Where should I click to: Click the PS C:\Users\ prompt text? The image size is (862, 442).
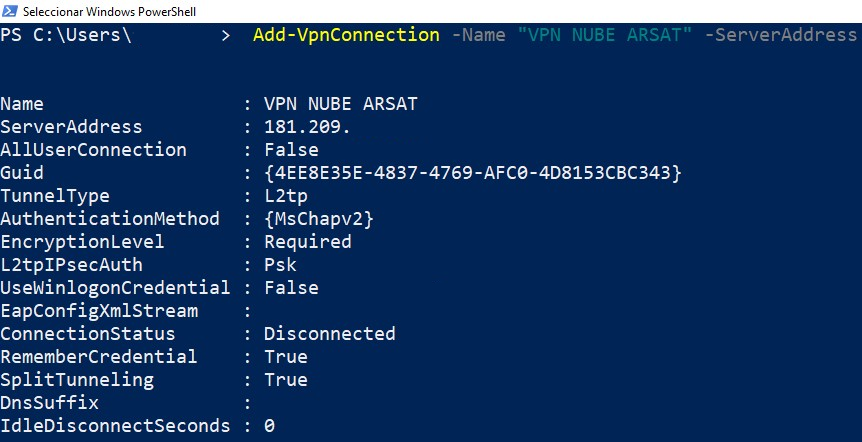(66, 35)
